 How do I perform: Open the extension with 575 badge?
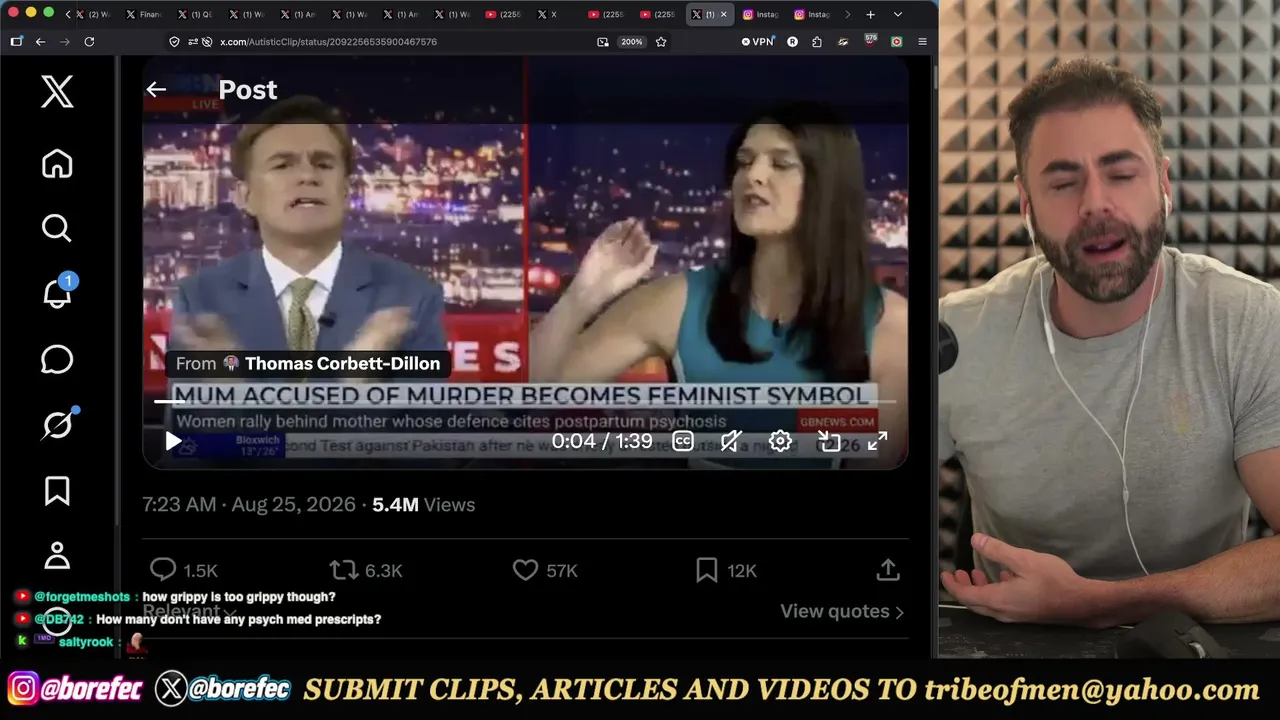[870, 41]
